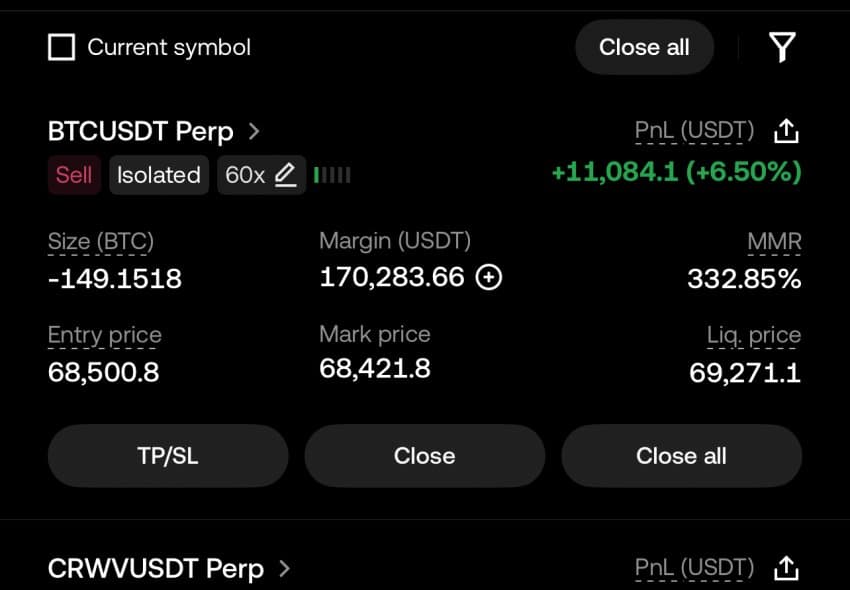
Task: Select the Isolated margin mode tag
Action: 159,175
